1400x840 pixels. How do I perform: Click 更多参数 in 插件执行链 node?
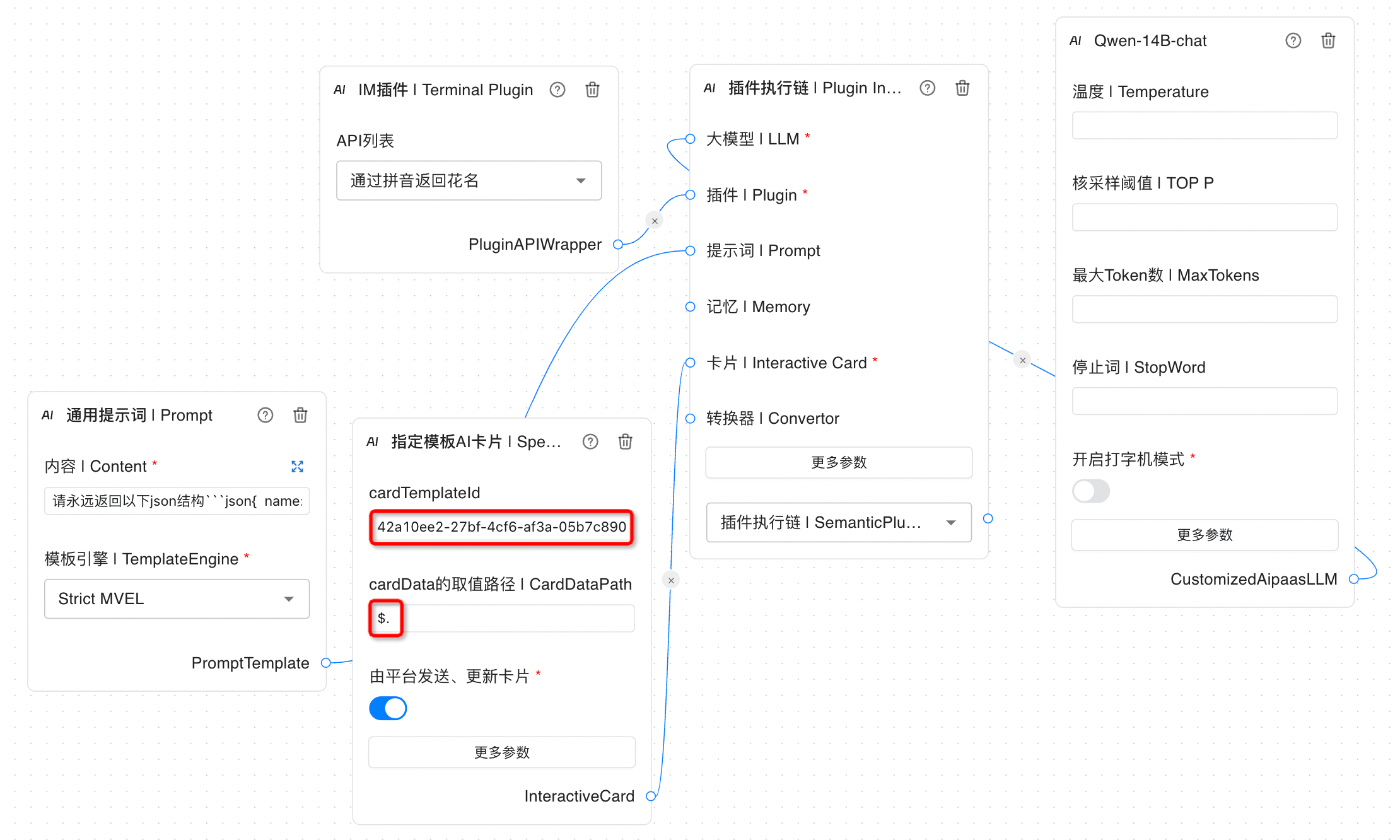(839, 462)
